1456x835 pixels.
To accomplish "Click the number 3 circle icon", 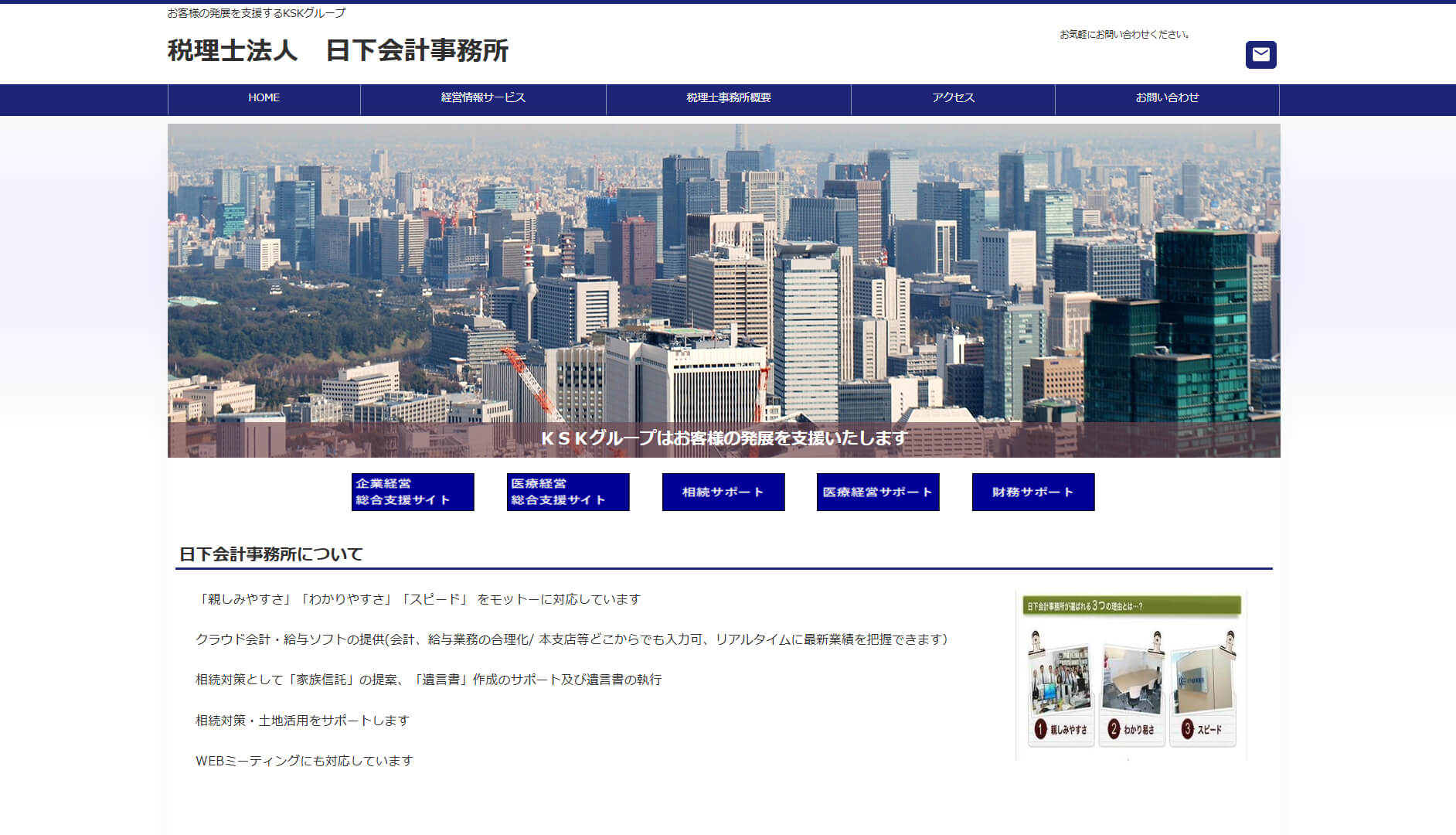I will click(1187, 729).
